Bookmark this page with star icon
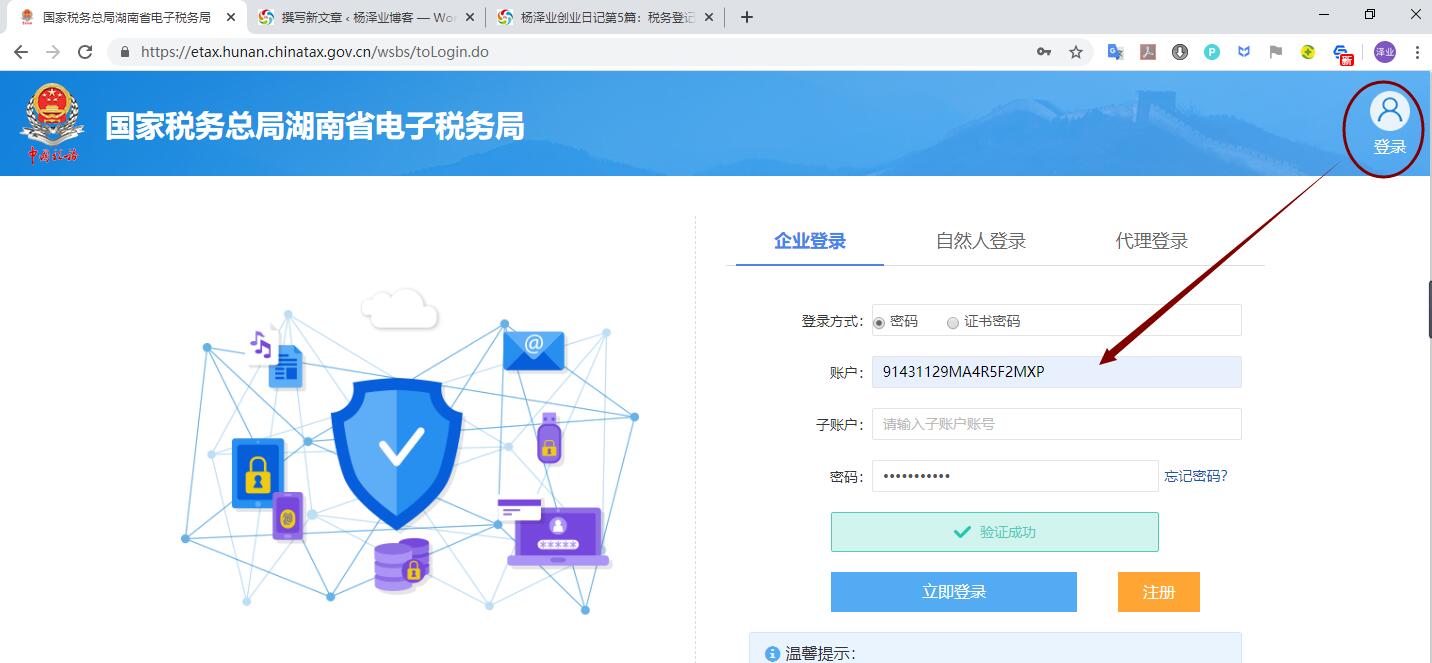Viewport: 1432px width, 663px height. (x=1076, y=52)
